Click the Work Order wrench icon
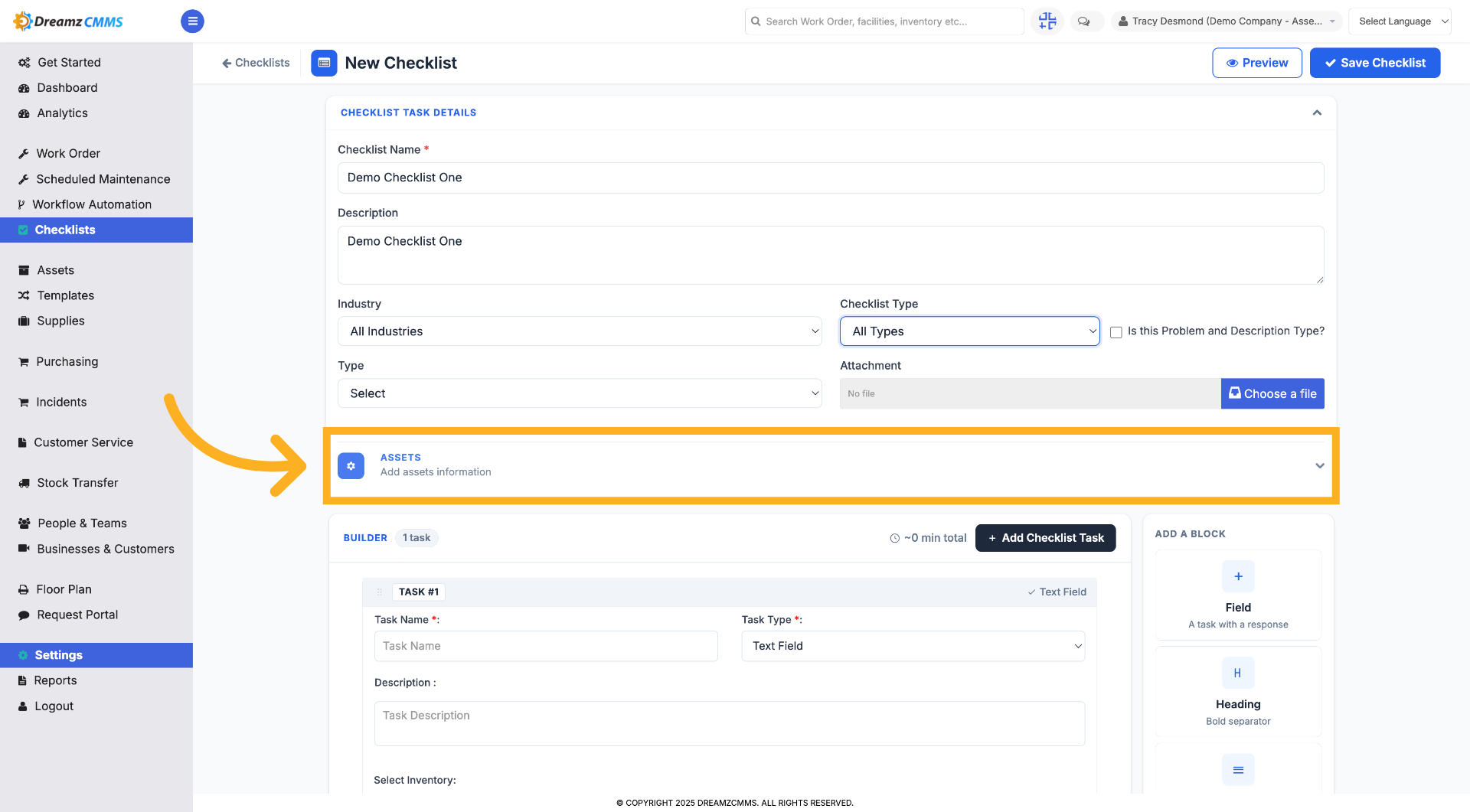The height and width of the screenshot is (812, 1470). 24,154
